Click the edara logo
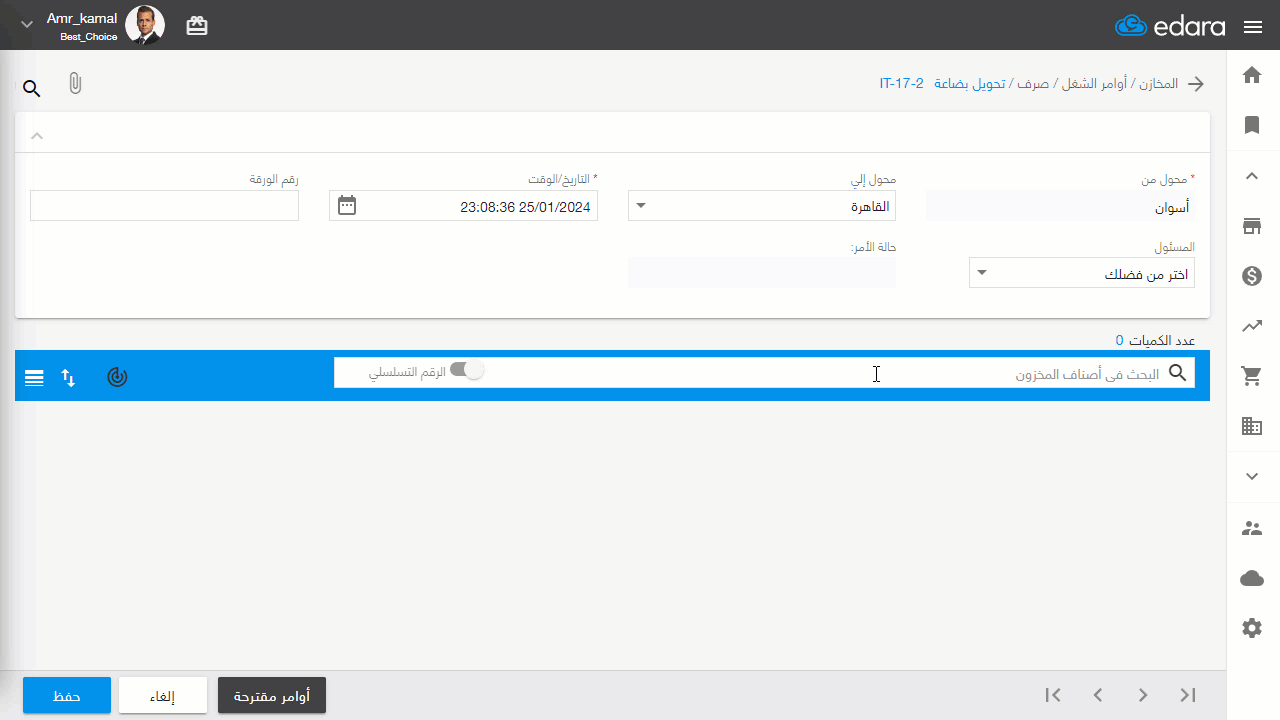 (1170, 26)
